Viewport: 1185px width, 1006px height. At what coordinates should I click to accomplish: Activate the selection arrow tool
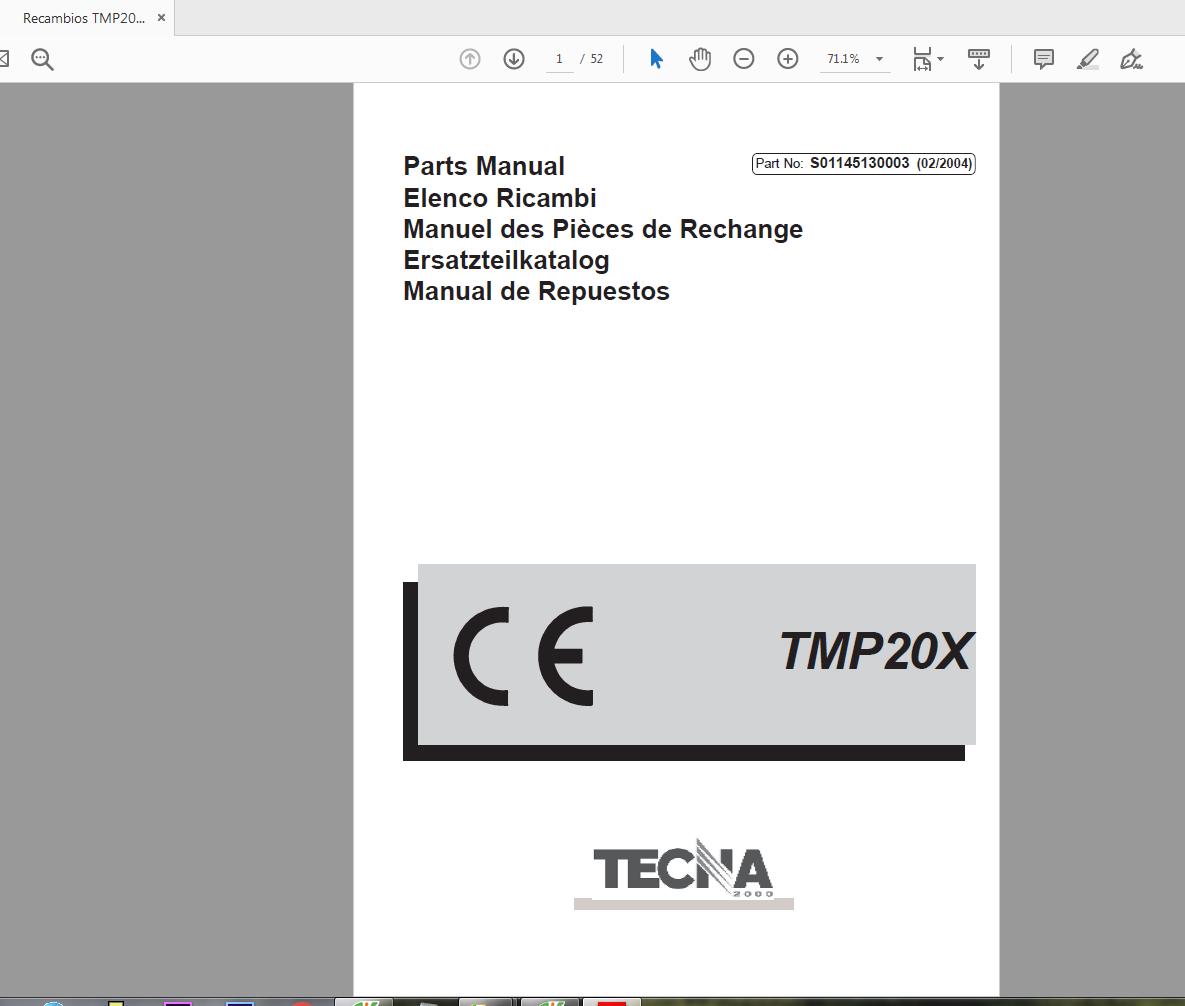click(x=656, y=59)
